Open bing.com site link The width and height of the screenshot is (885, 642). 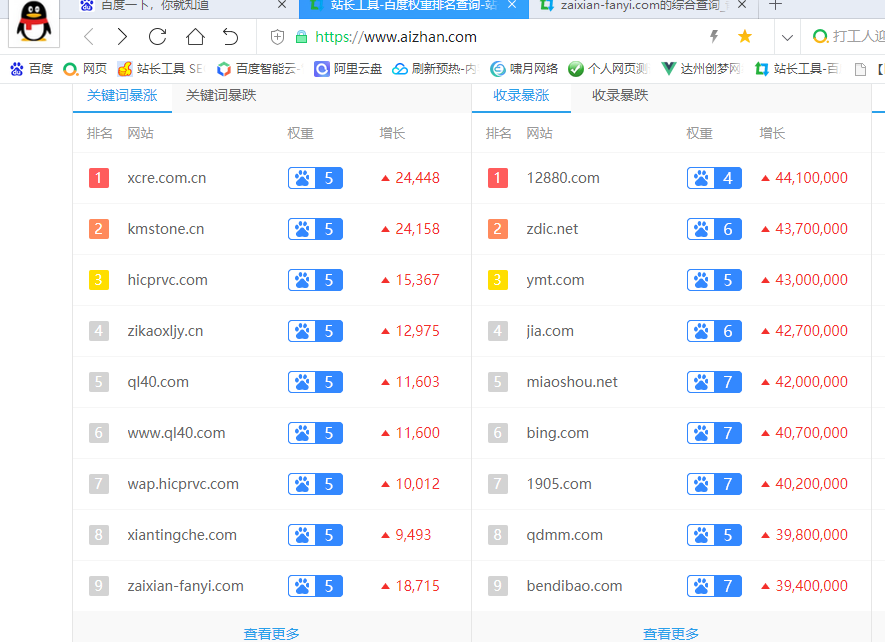coord(557,433)
